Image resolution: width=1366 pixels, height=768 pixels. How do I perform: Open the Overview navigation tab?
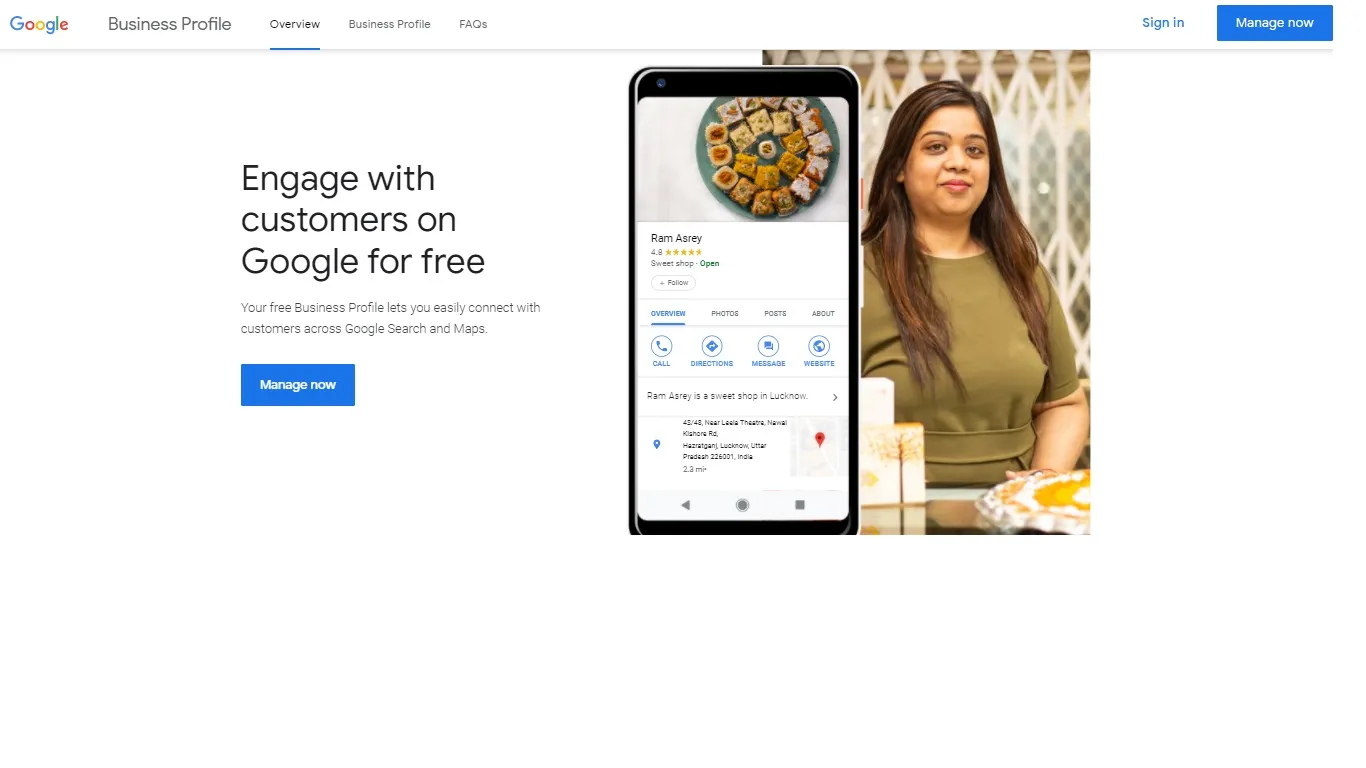[x=295, y=24]
